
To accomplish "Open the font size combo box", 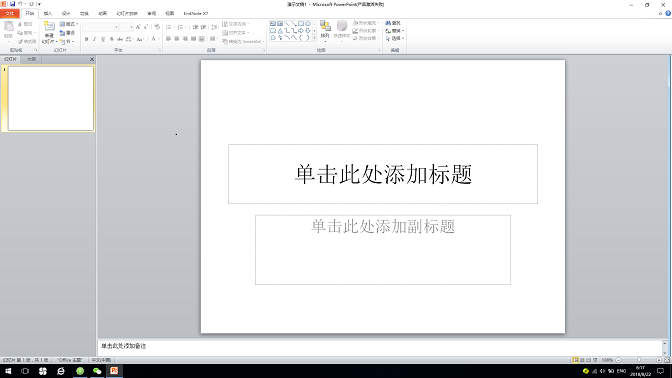I will point(127,27).
